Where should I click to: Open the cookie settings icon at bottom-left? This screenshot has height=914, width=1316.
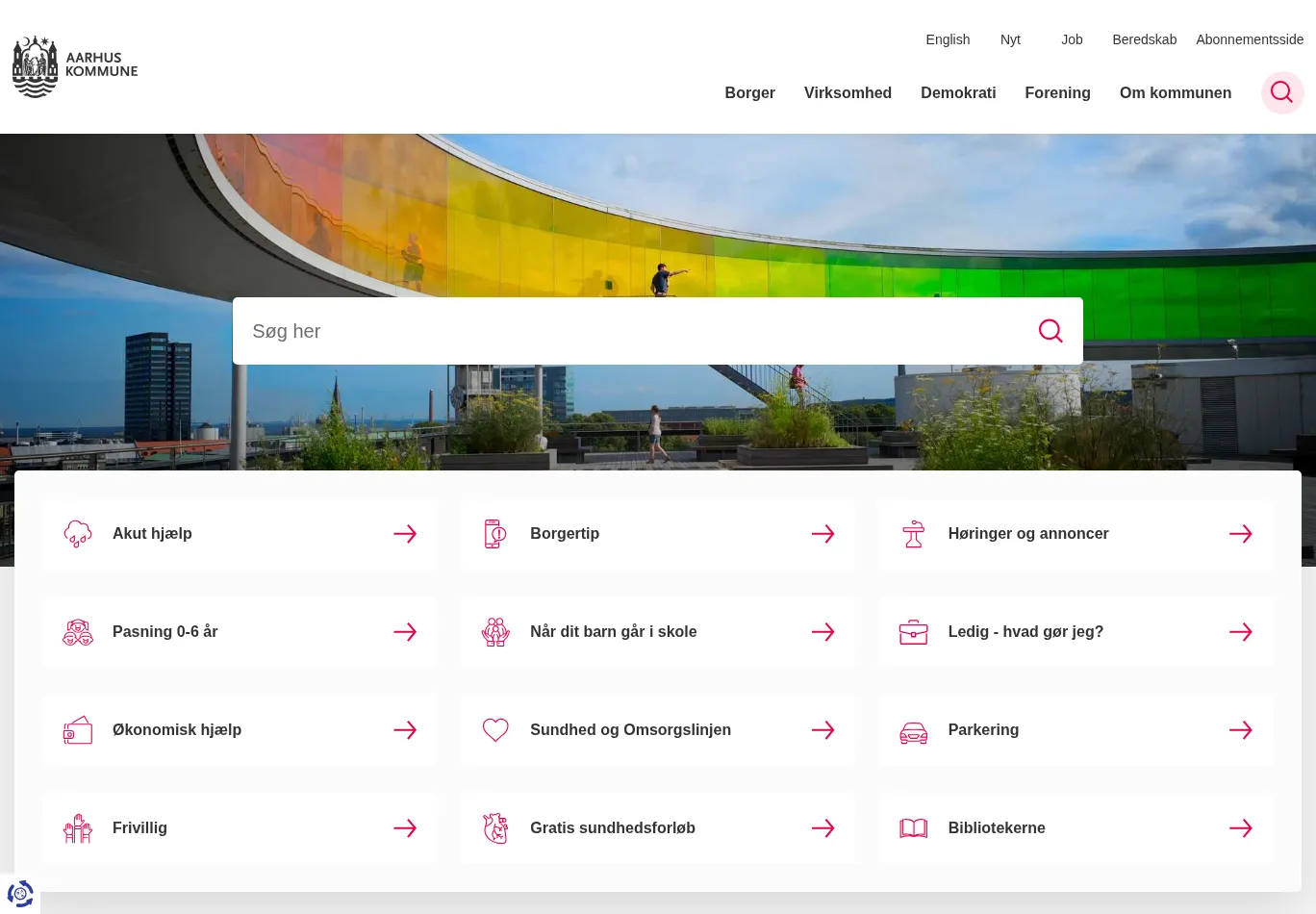tap(20, 894)
